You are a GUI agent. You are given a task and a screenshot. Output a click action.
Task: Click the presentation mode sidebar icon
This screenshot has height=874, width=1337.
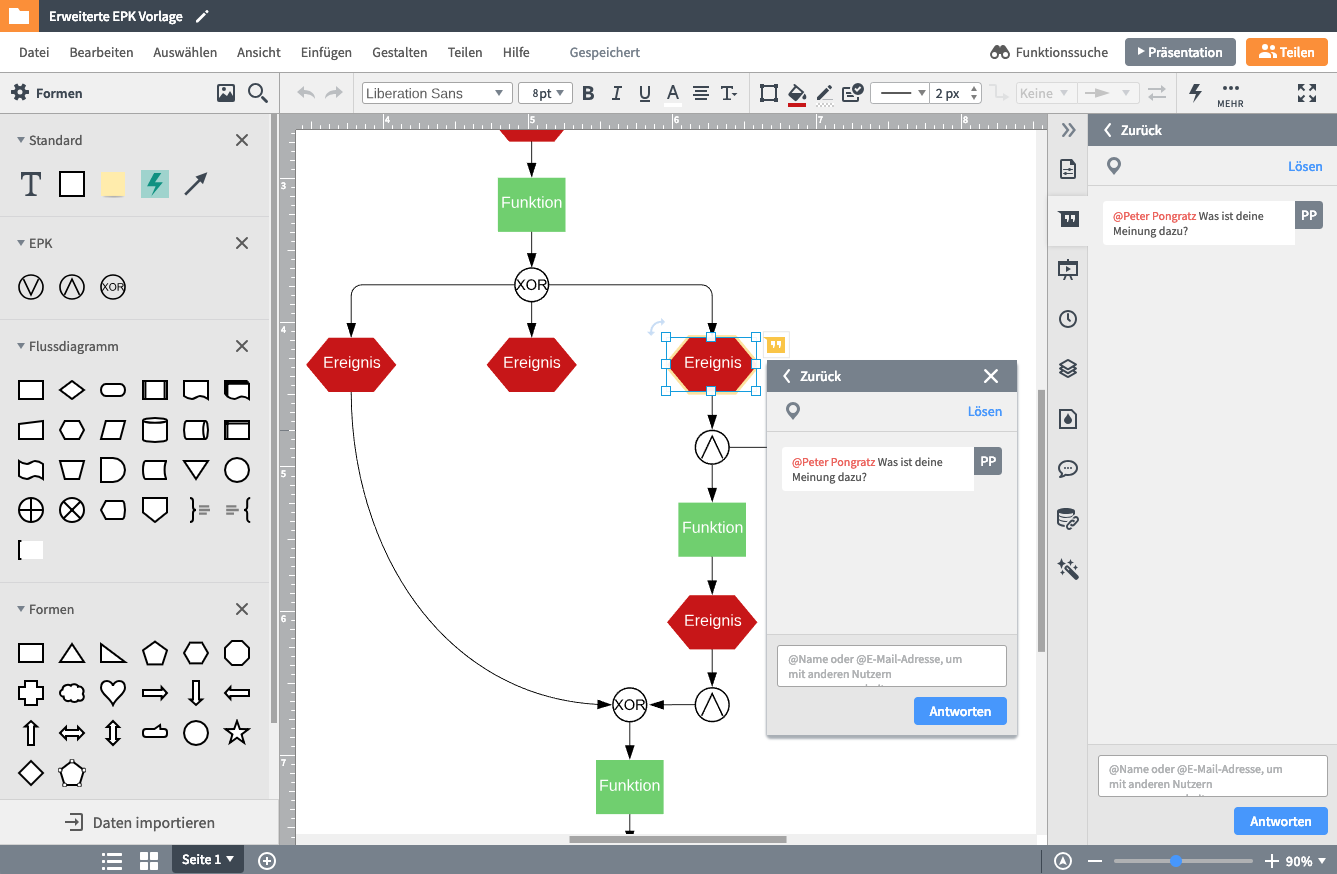[x=1068, y=268]
